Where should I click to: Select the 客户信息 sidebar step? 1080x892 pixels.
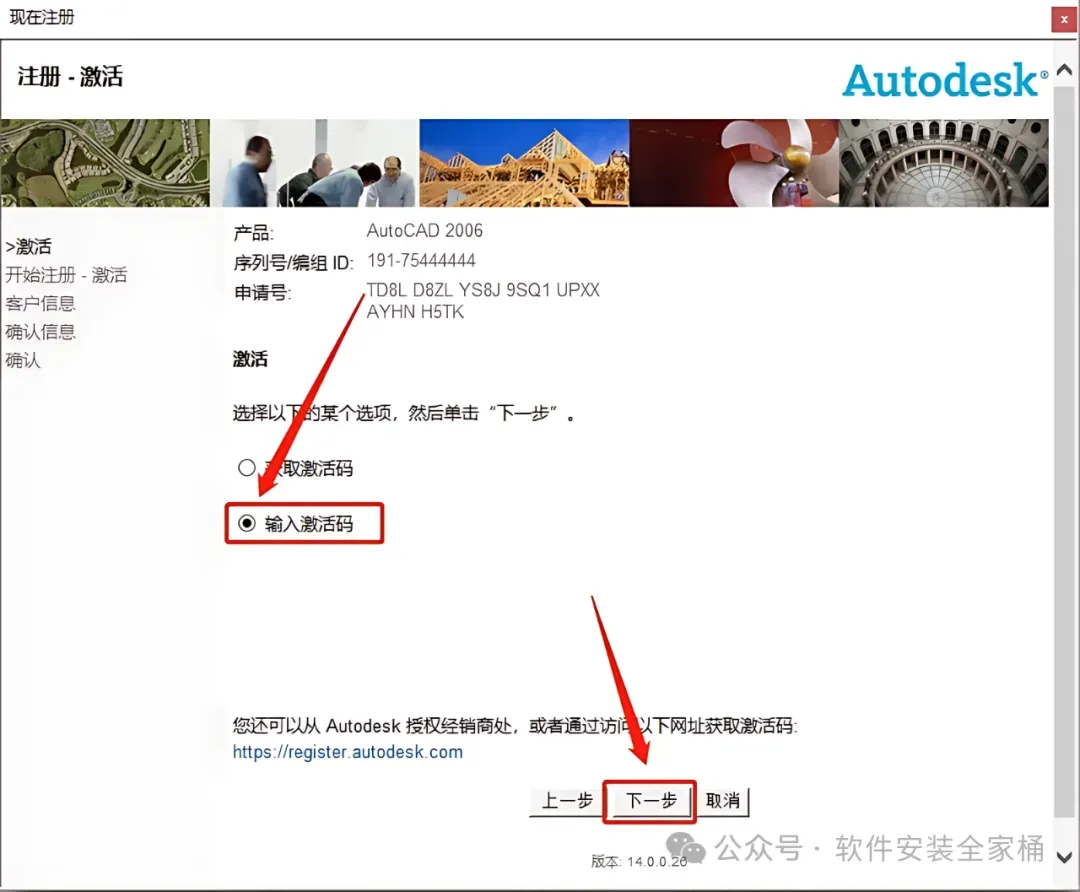point(40,303)
